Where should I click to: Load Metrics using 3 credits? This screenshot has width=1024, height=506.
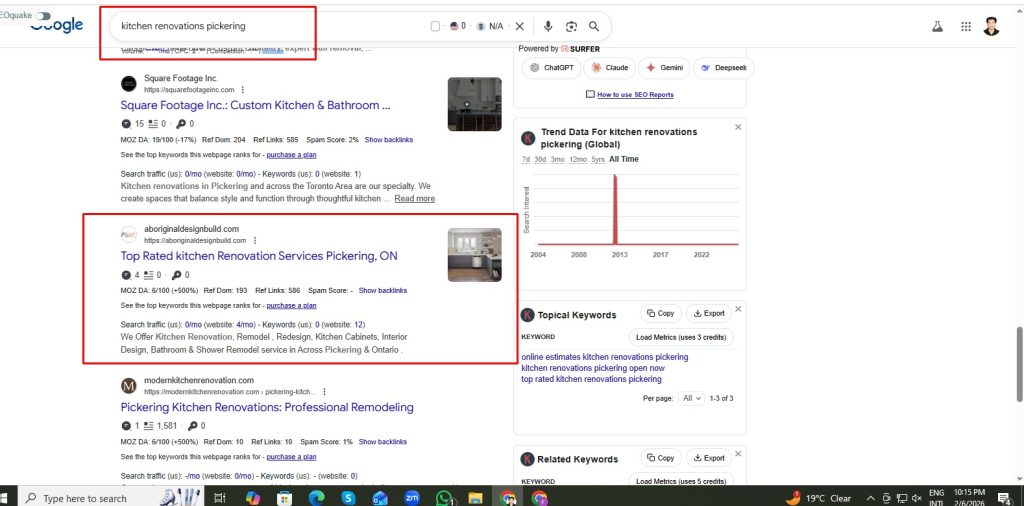(x=682, y=338)
